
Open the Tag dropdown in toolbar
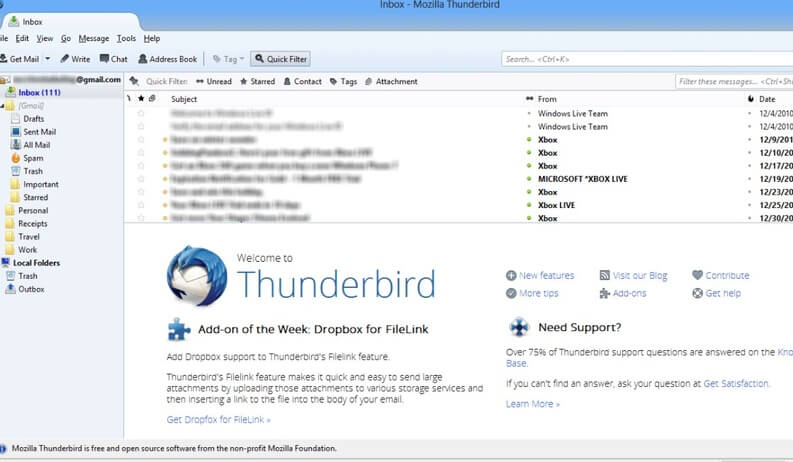[229, 59]
